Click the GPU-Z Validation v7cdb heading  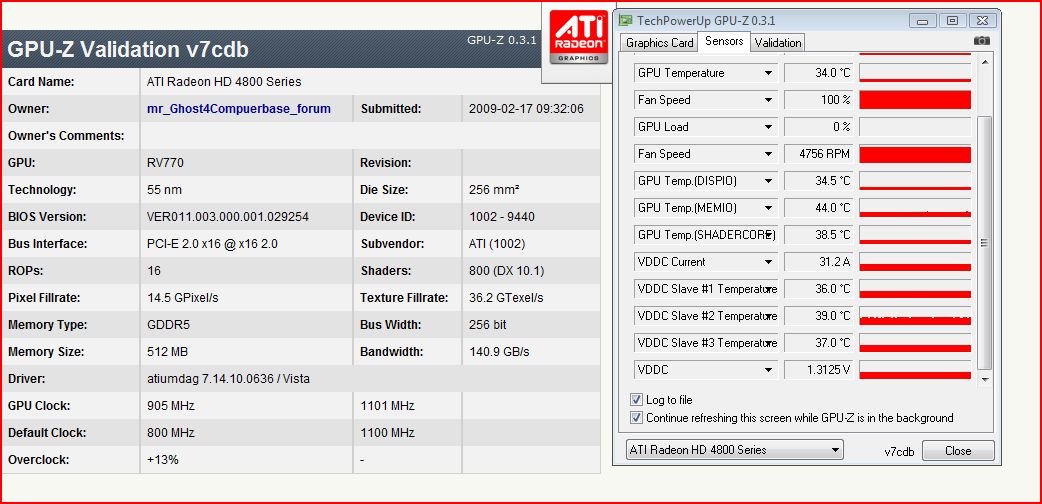pyautogui.click(x=128, y=50)
